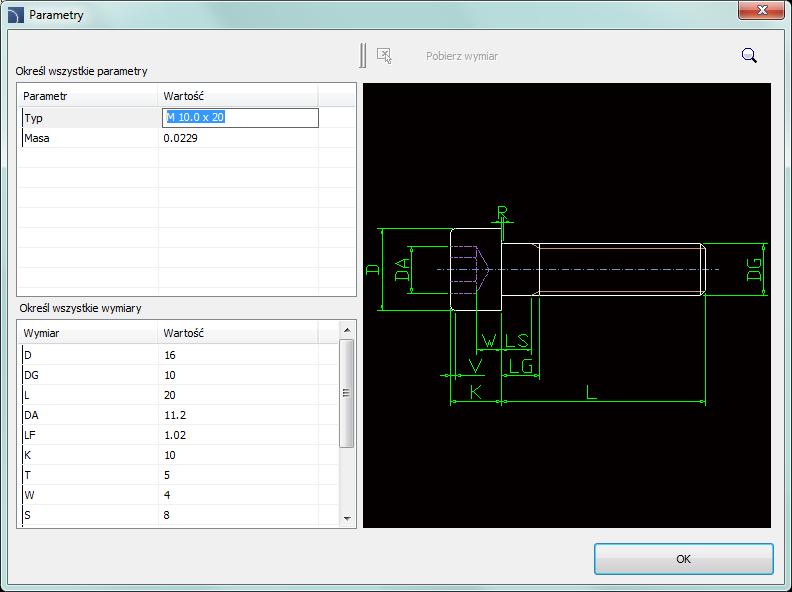Click the W row label in dimensions
Image resolution: width=792 pixels, height=592 pixels.
pos(29,495)
